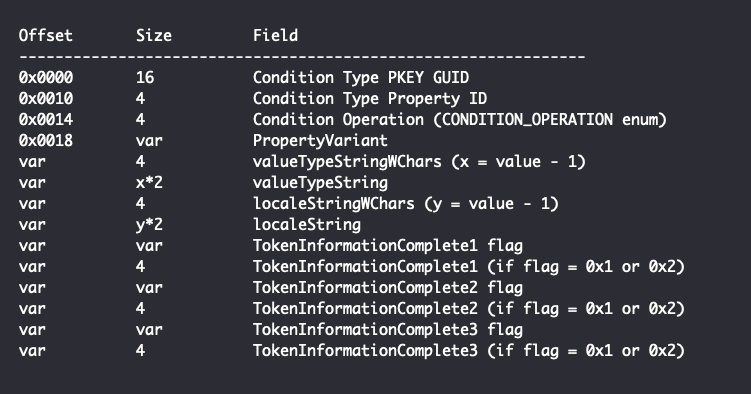Click the 0x0014 offset value

pyautogui.click(x=46, y=120)
